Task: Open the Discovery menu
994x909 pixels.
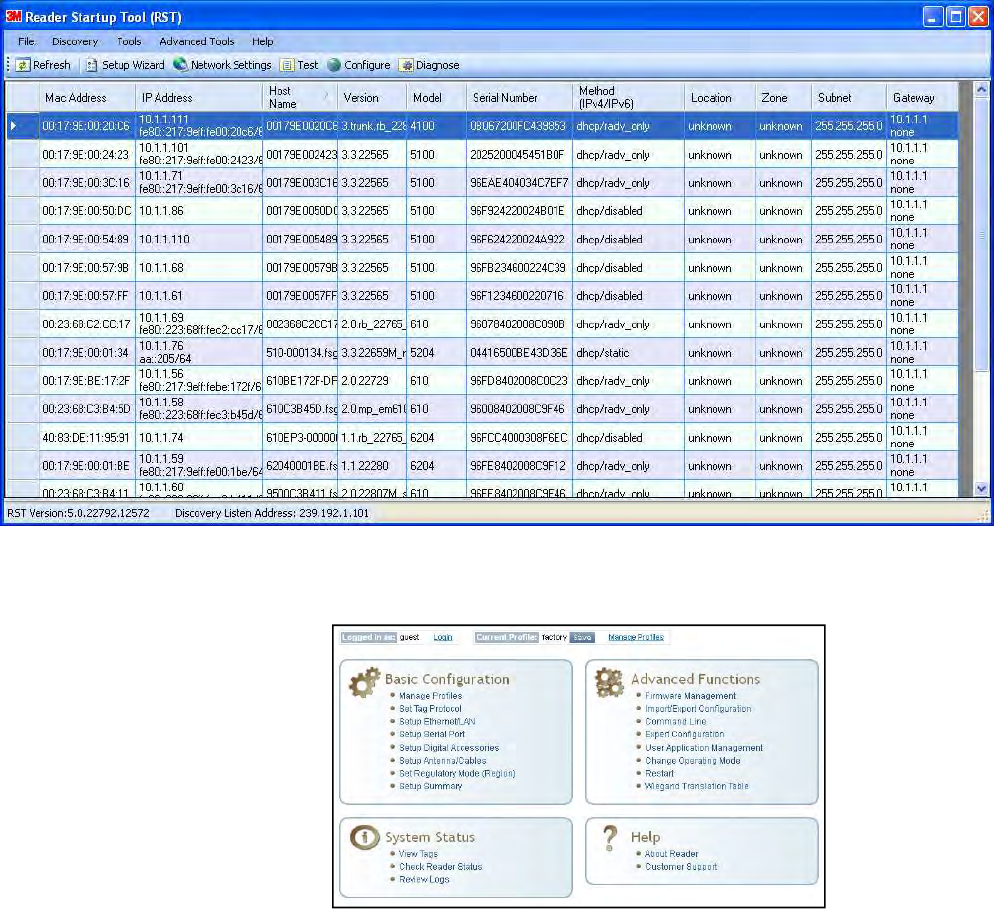Action: coord(75,42)
